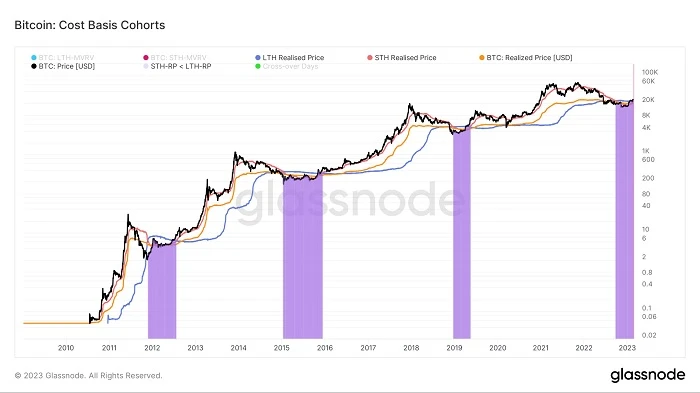Click the glassnode logo at bottom right

[x=647, y=375]
